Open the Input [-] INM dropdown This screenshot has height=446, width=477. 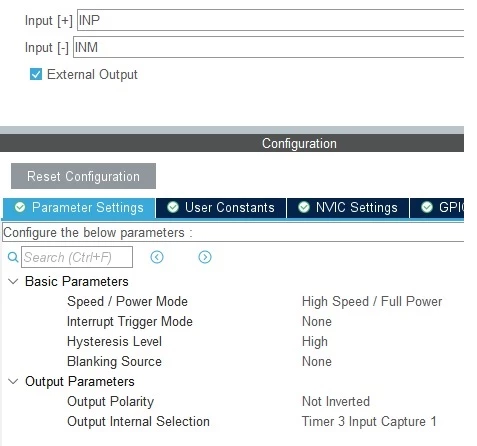point(268,47)
